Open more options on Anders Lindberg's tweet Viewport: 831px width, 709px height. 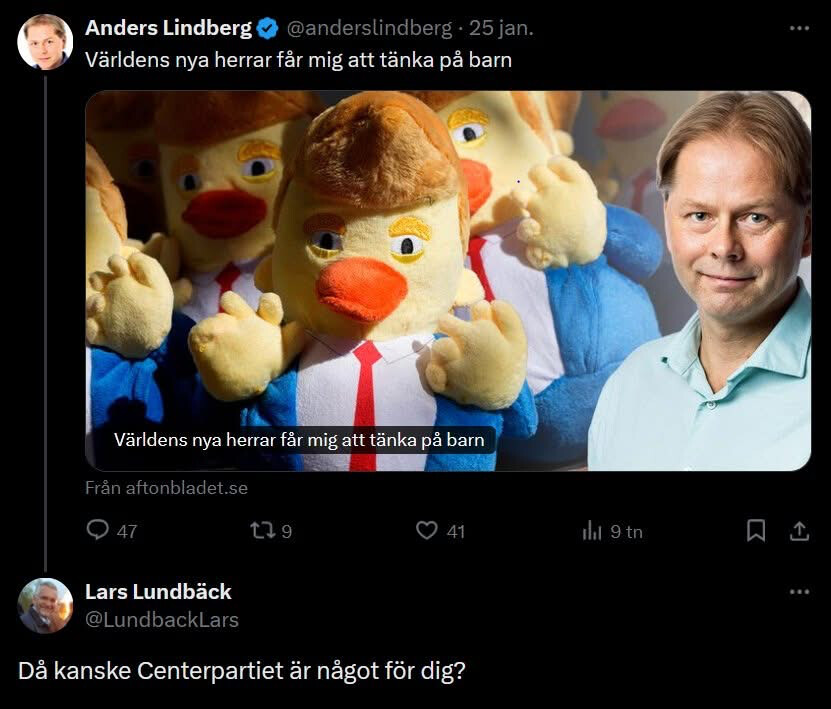(x=799, y=28)
